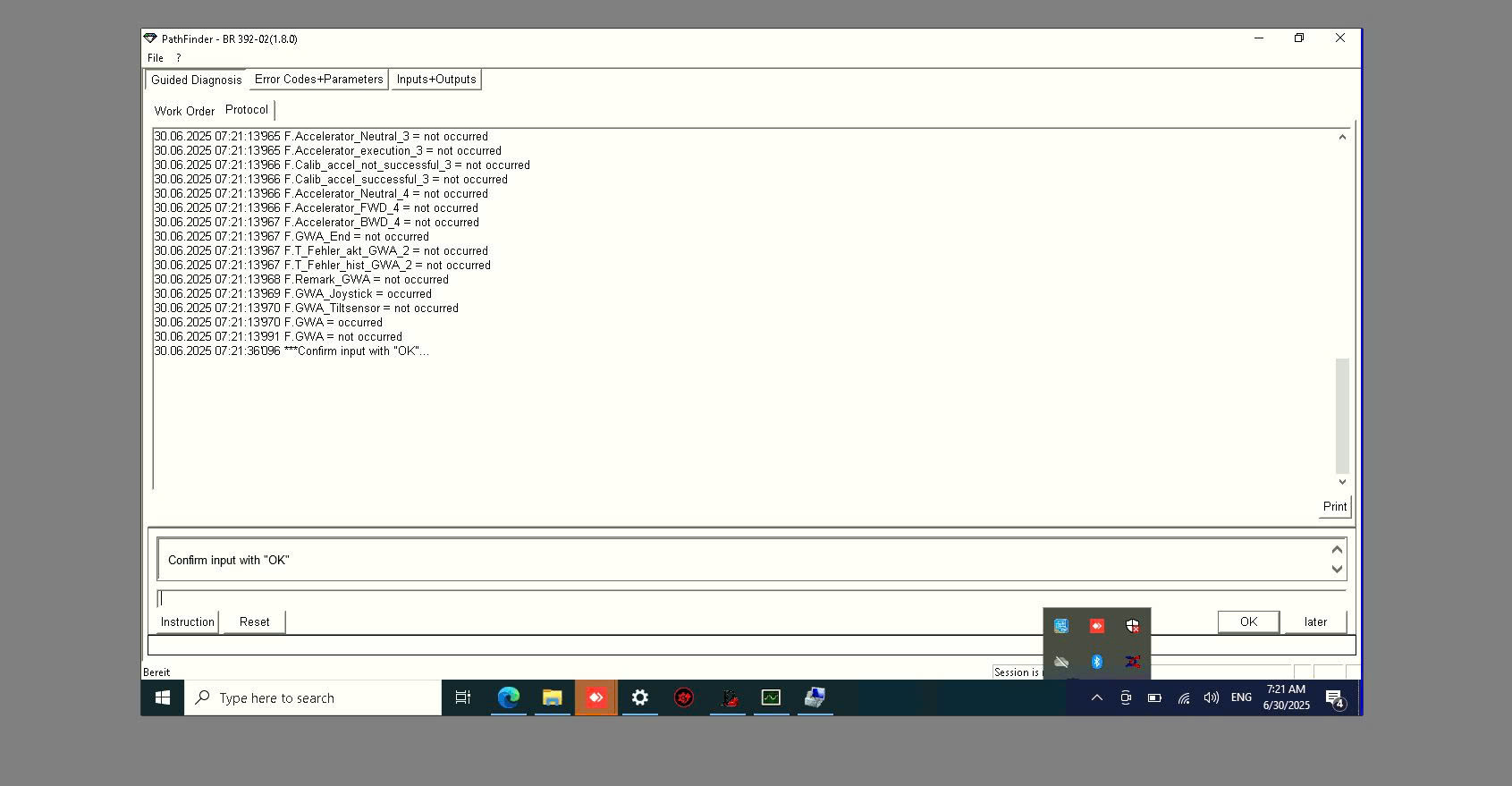
Task: Click the speaker volume icon
Action: click(x=1211, y=697)
